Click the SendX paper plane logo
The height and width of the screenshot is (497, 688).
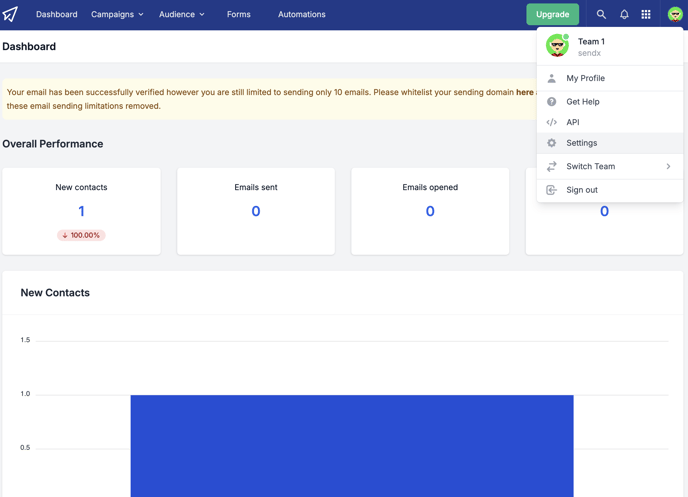click(10, 14)
